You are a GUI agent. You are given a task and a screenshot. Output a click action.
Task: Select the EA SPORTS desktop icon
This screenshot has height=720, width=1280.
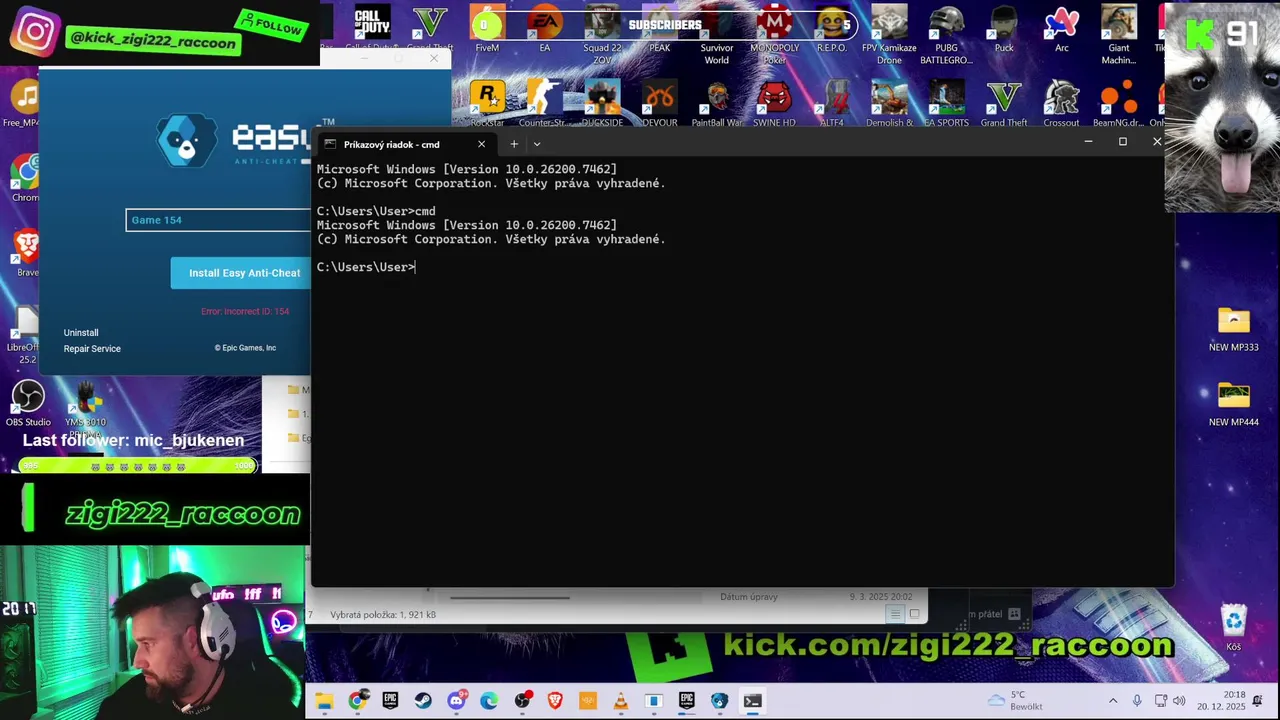tap(946, 103)
